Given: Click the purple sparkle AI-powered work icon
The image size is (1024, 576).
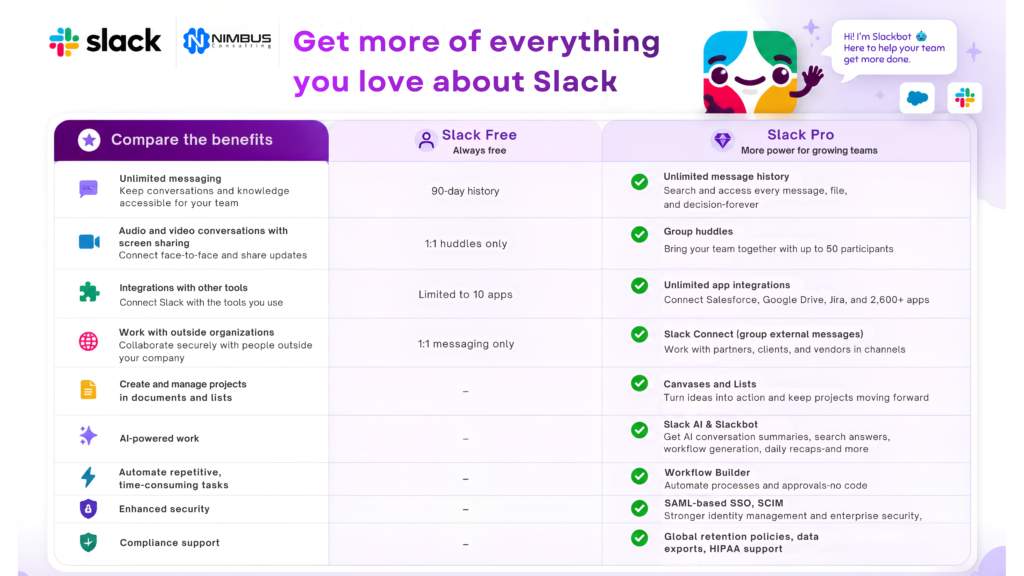Looking at the screenshot, I should pos(88,436).
